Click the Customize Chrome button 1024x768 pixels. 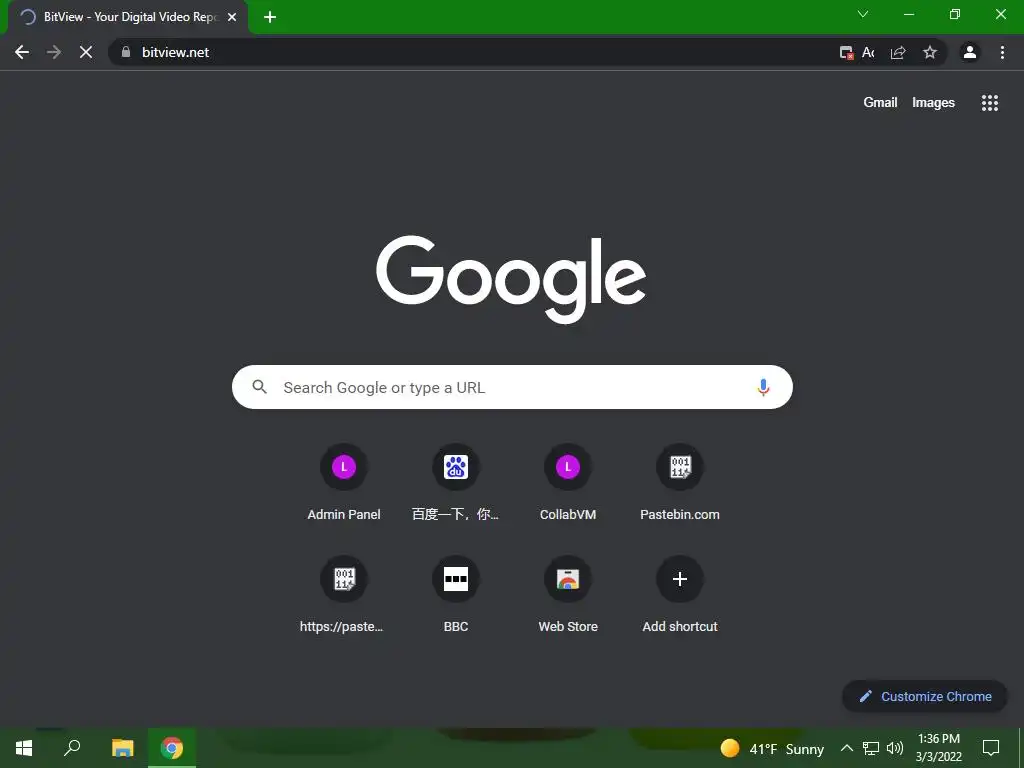pos(925,696)
